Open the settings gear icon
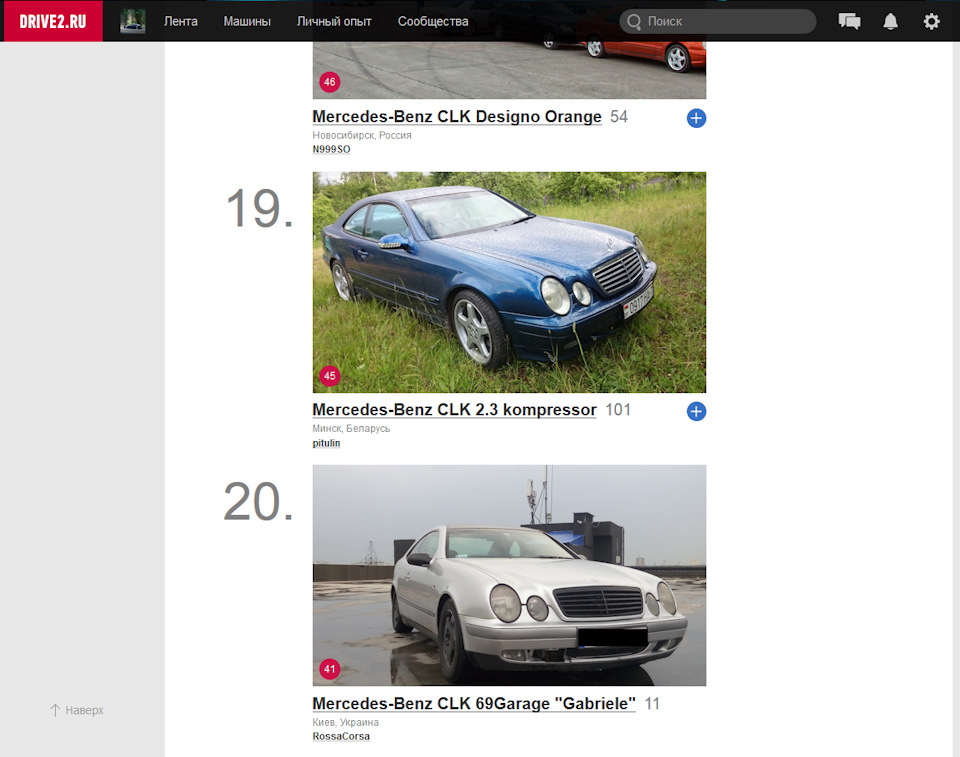The height and width of the screenshot is (757, 960). coord(931,21)
